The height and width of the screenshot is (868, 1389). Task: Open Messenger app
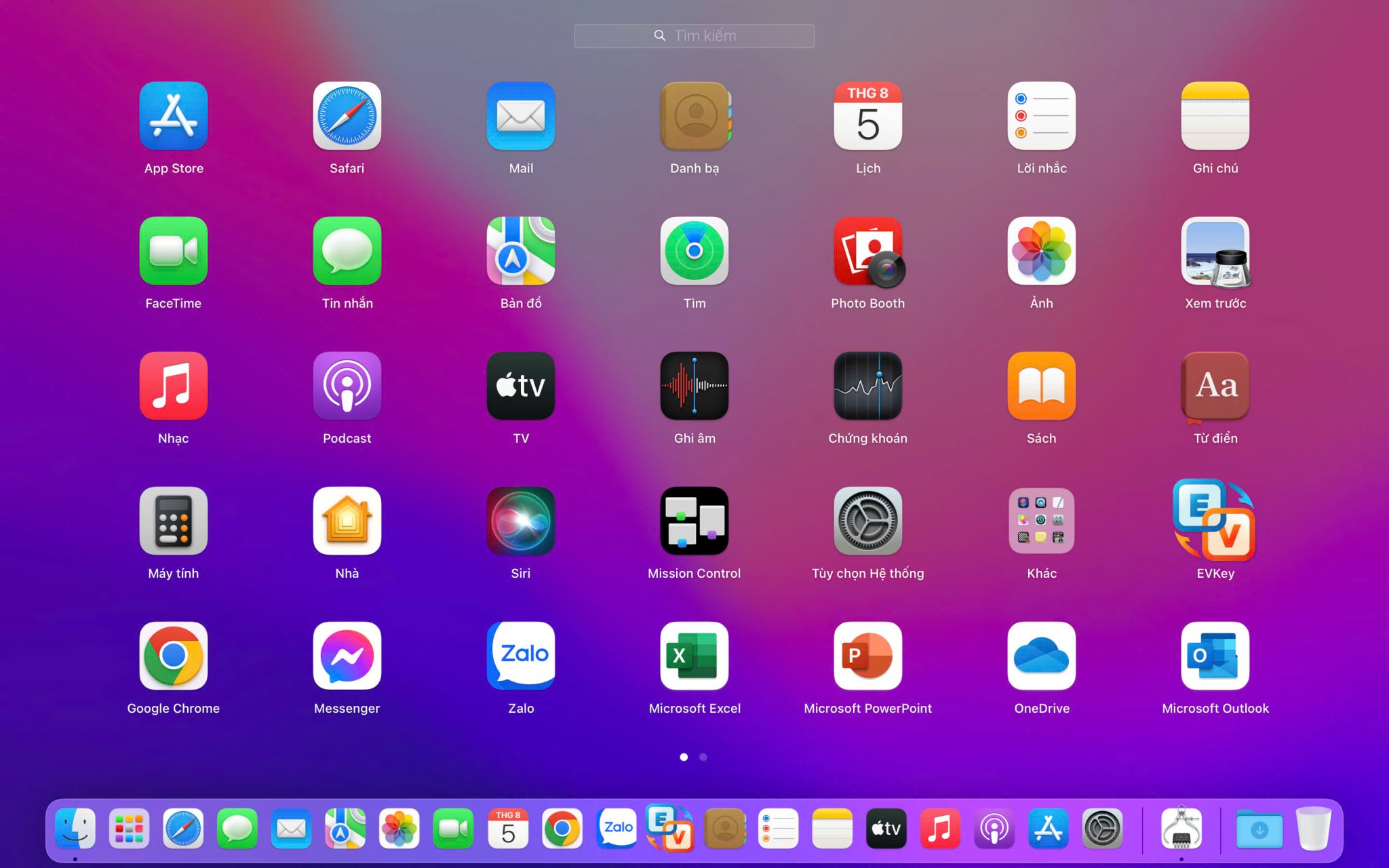[x=347, y=656]
